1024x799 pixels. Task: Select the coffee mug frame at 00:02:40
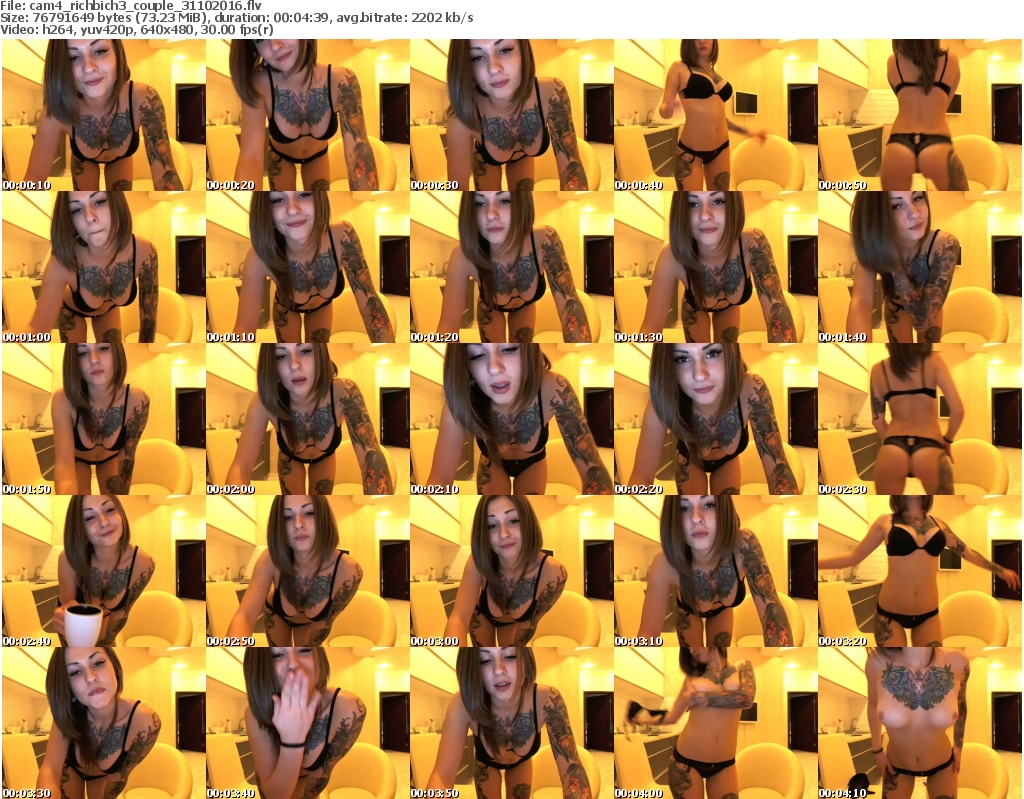pyautogui.click(x=103, y=571)
